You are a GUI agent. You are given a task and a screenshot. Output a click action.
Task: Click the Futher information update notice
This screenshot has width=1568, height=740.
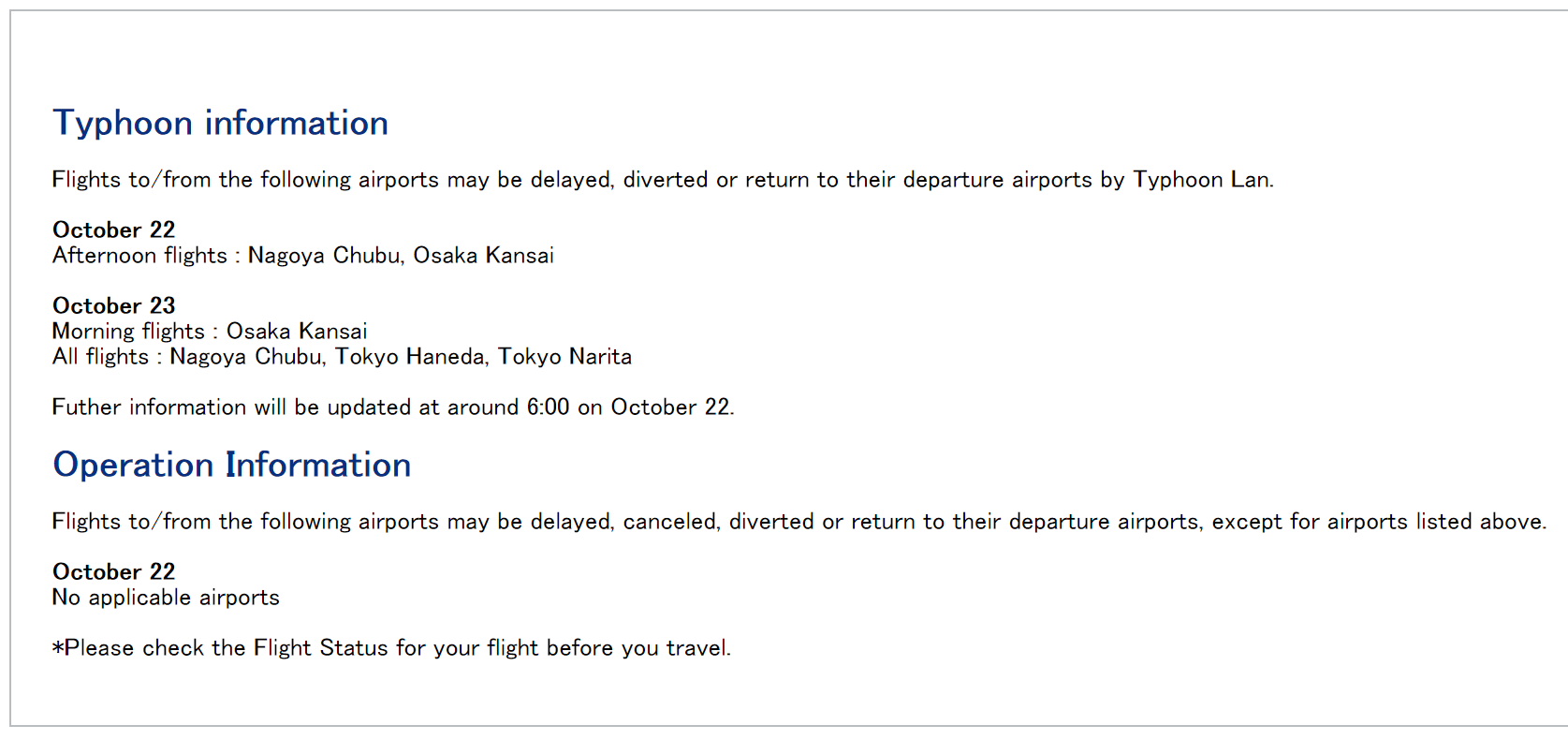pos(392,407)
